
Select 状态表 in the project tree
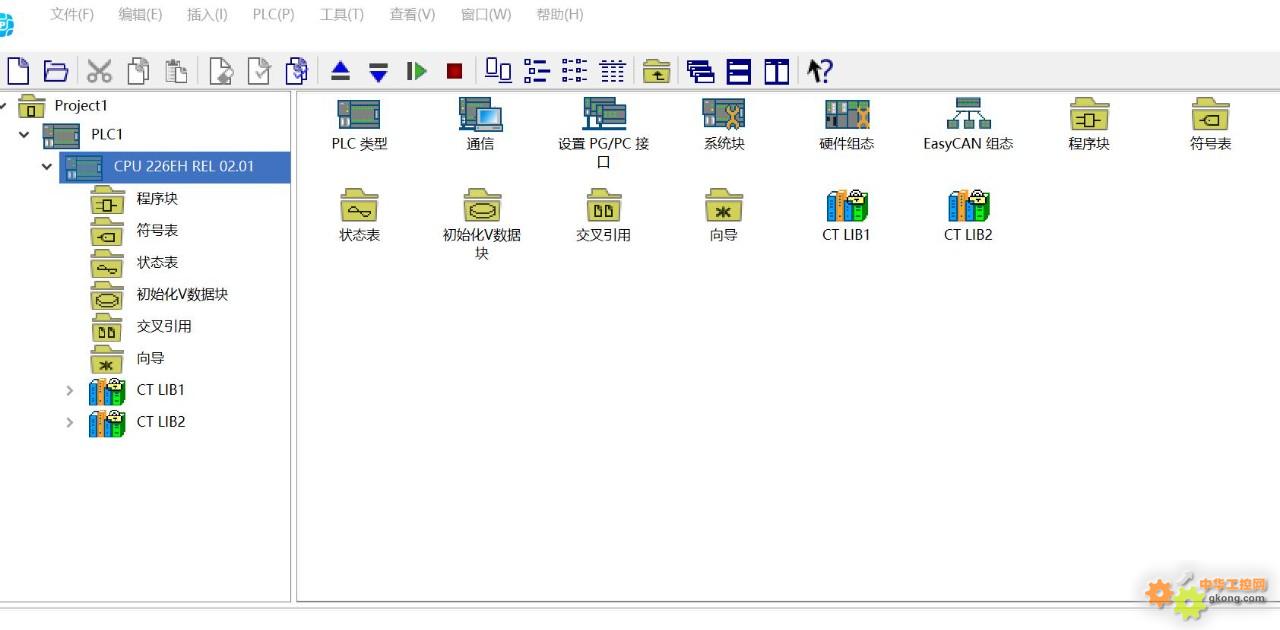coord(157,262)
